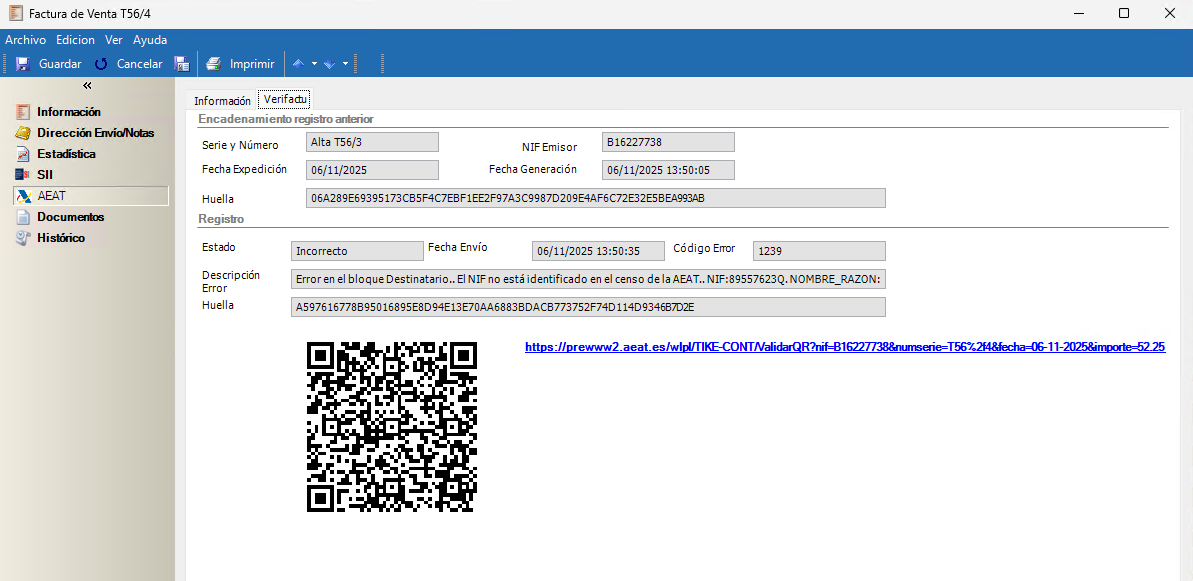Switch to the Información tab

point(222,101)
